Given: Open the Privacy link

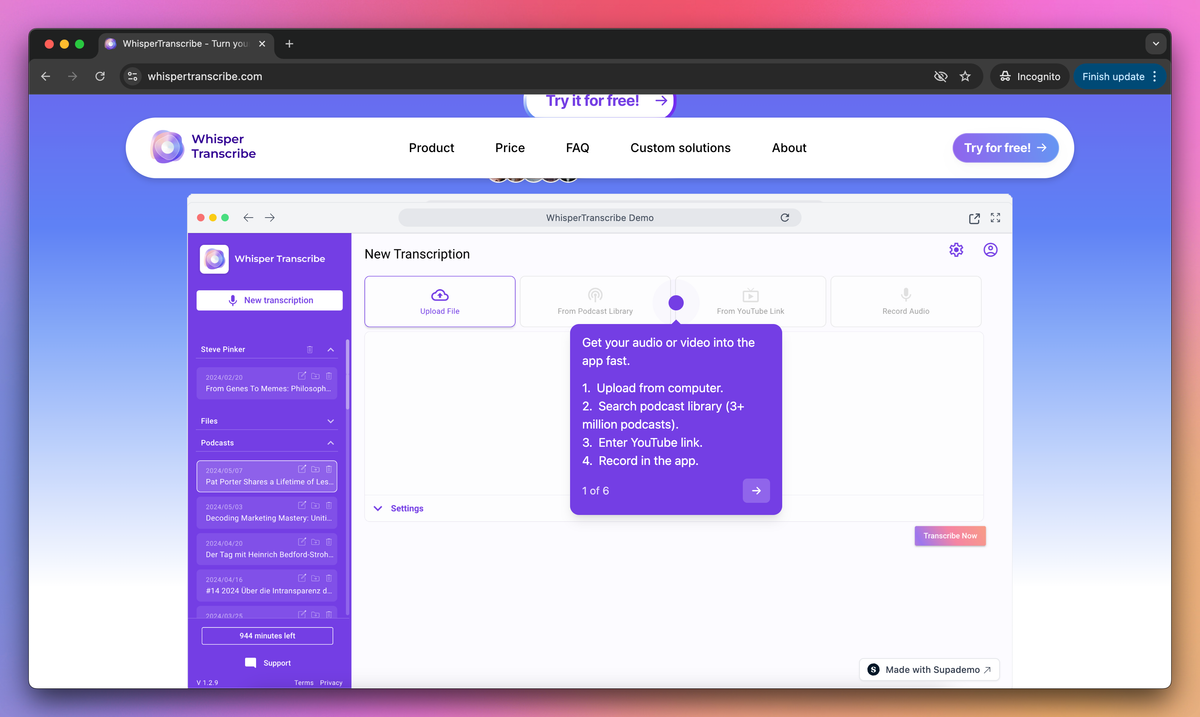Looking at the screenshot, I should coord(331,683).
